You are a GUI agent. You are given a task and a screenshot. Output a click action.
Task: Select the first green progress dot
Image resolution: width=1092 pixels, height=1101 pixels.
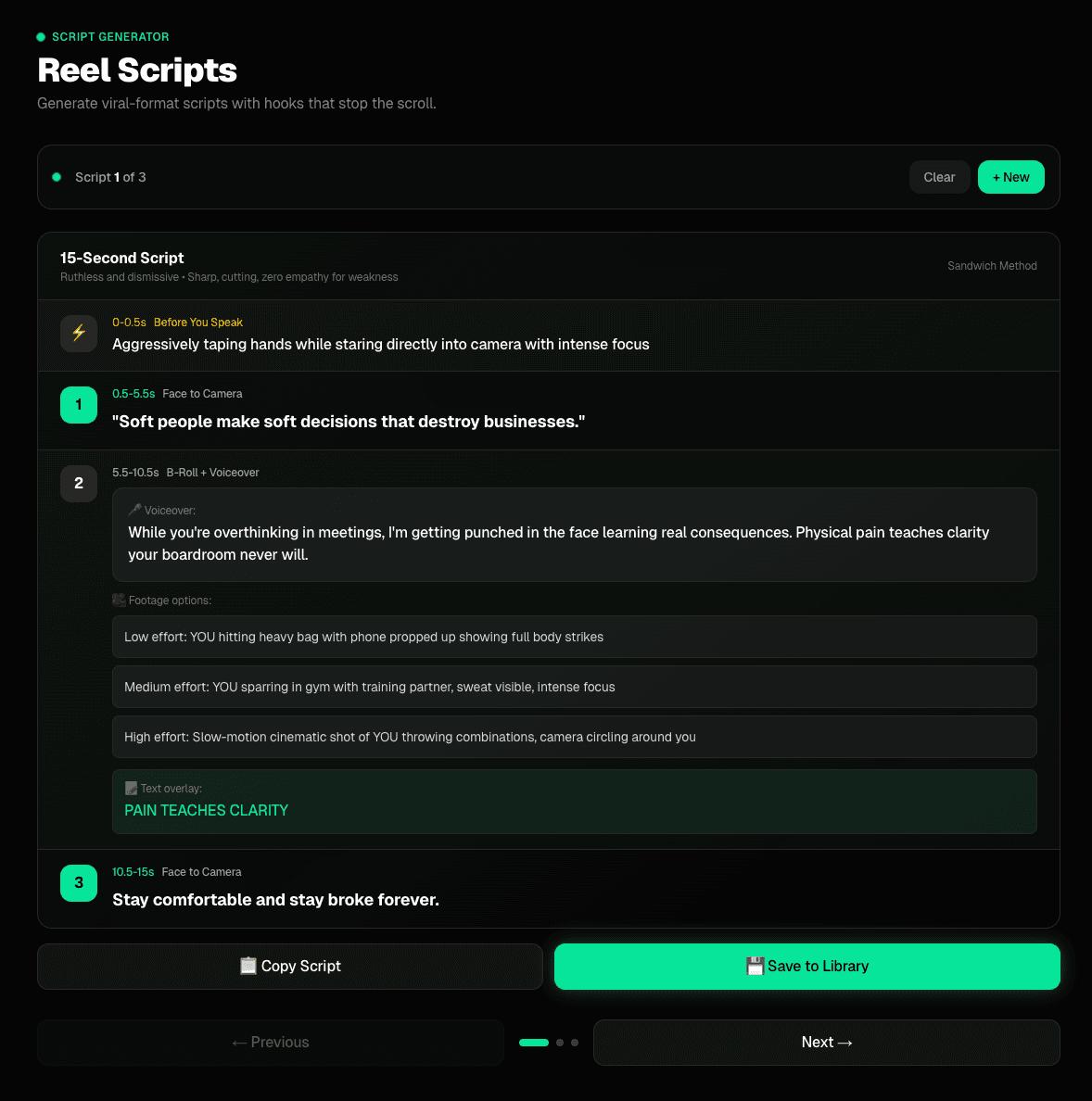click(534, 1043)
